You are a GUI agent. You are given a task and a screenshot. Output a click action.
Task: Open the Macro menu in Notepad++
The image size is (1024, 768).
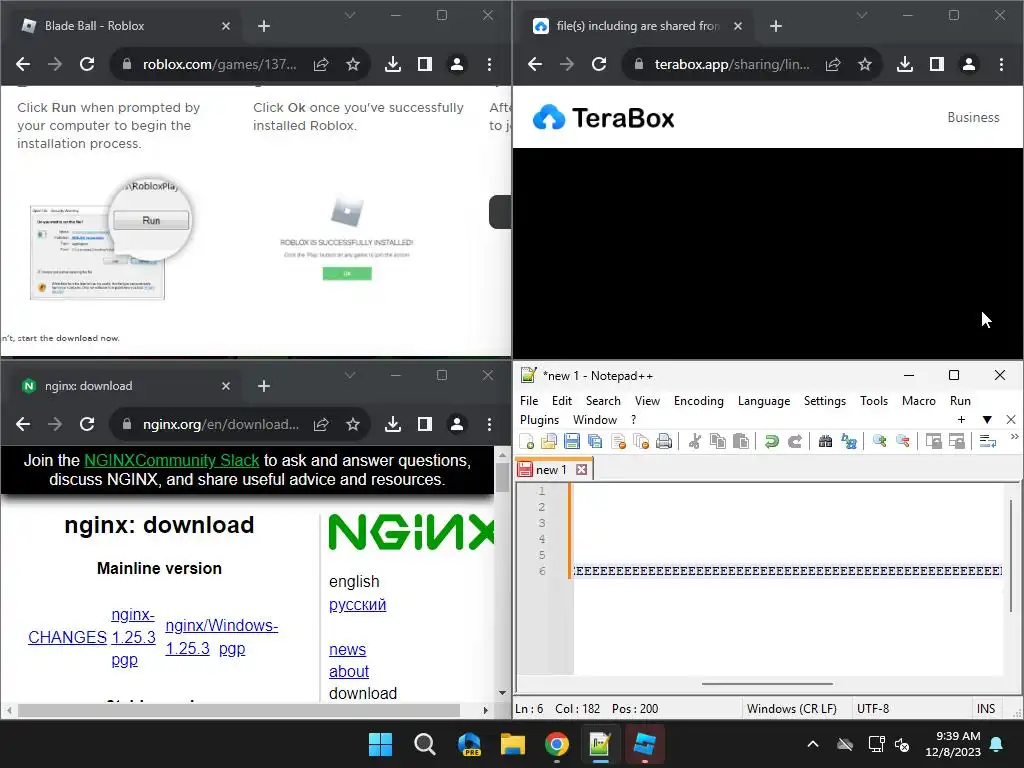pos(918,400)
